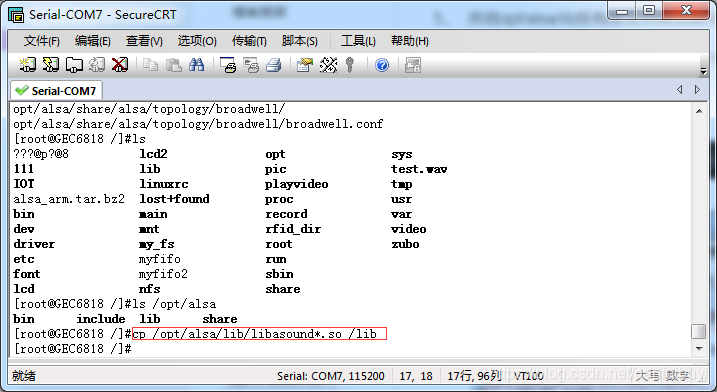Open the 编辑(E) menu
The height and width of the screenshot is (392, 717).
click(x=93, y=41)
